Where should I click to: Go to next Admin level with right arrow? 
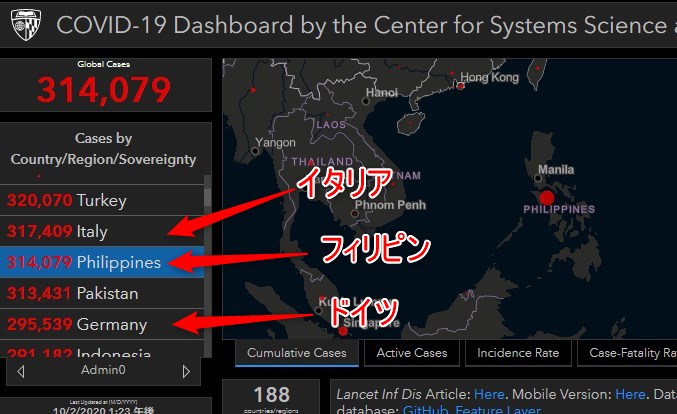pyautogui.click(x=186, y=371)
